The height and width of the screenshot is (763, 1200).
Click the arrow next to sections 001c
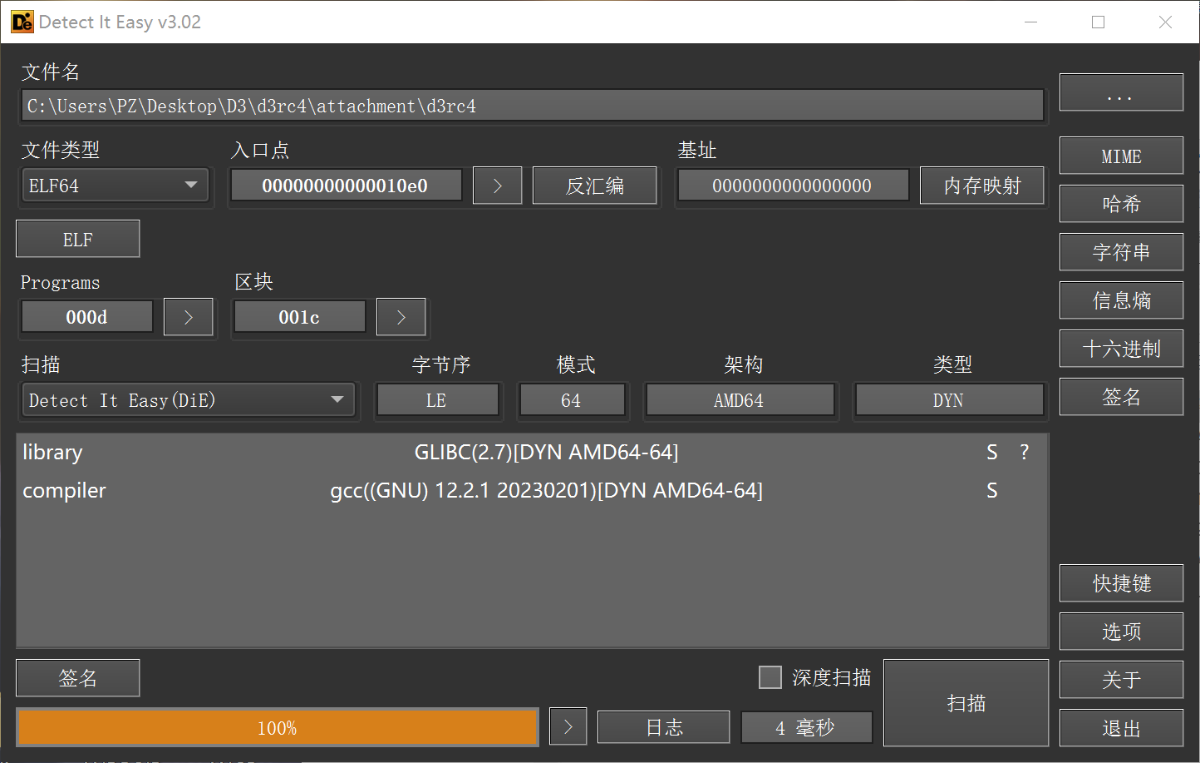tap(401, 317)
